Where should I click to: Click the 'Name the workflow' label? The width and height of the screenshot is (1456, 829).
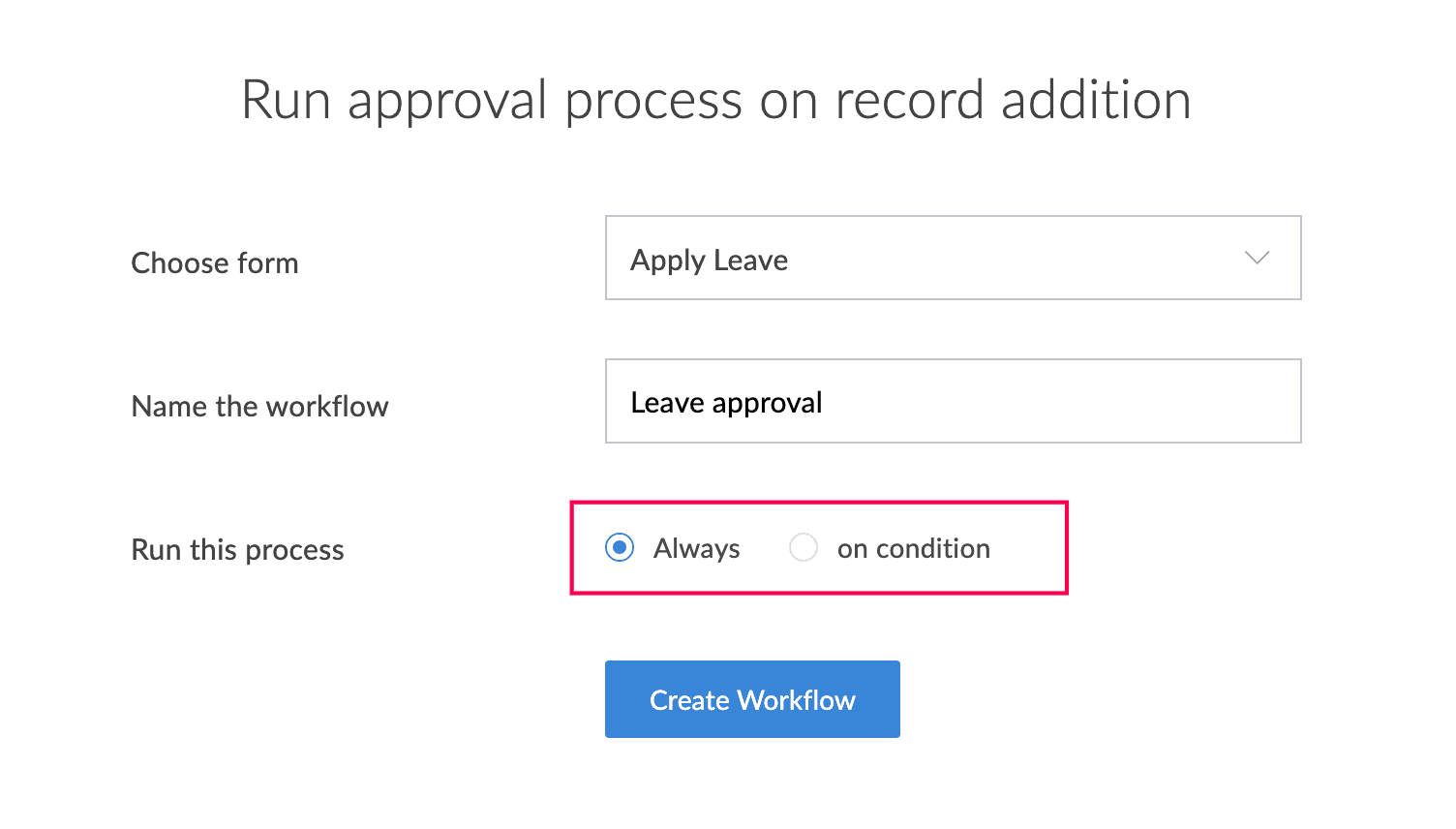coord(259,406)
